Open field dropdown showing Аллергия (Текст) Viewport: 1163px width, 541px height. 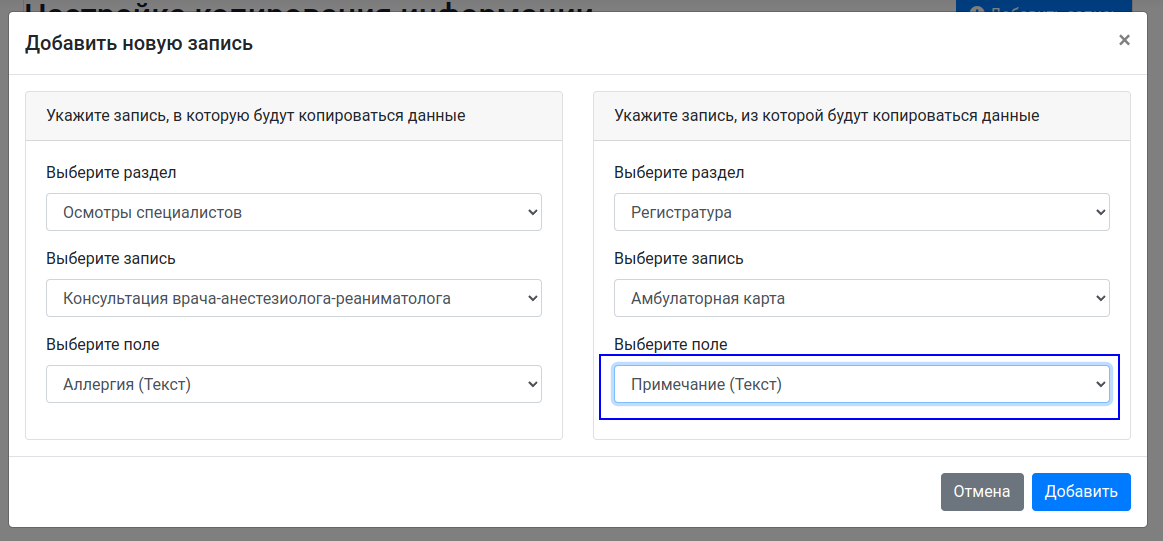point(293,384)
